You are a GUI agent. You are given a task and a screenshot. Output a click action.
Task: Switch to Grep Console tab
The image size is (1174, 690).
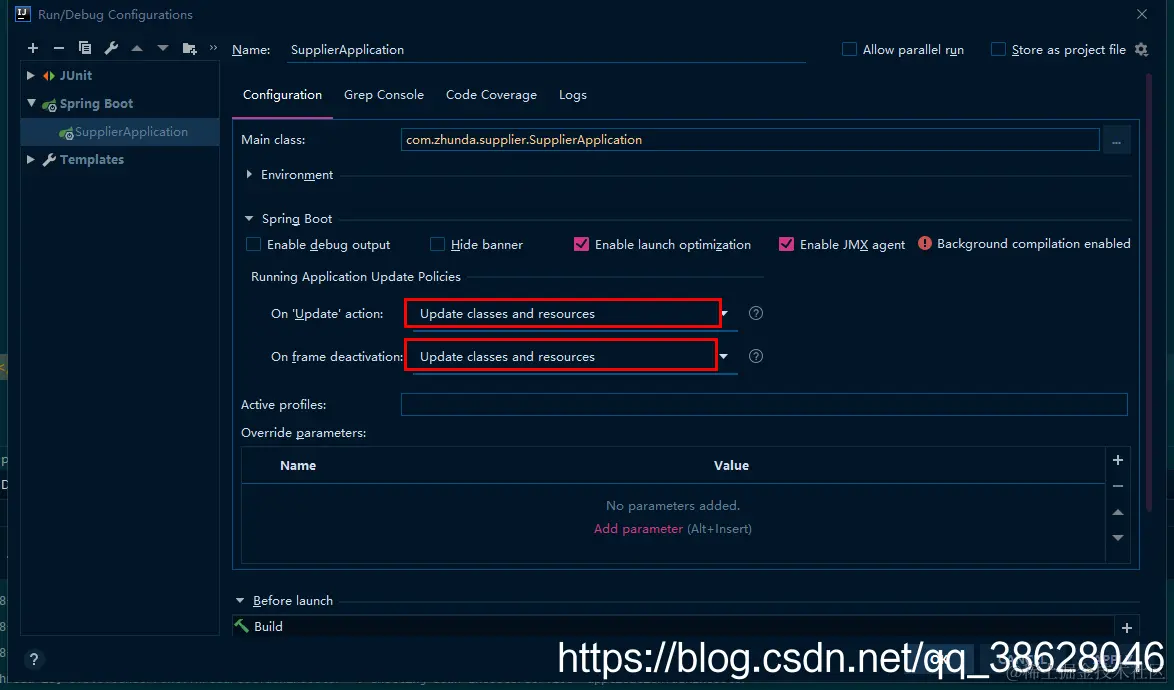(x=384, y=95)
